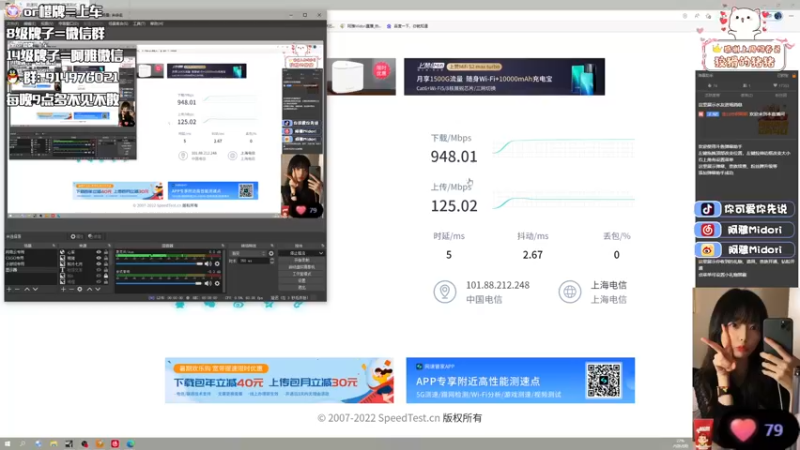This screenshot has width=800, height=450.
Task: Mute the upper mixer track speaker icon
Action: coord(207,264)
